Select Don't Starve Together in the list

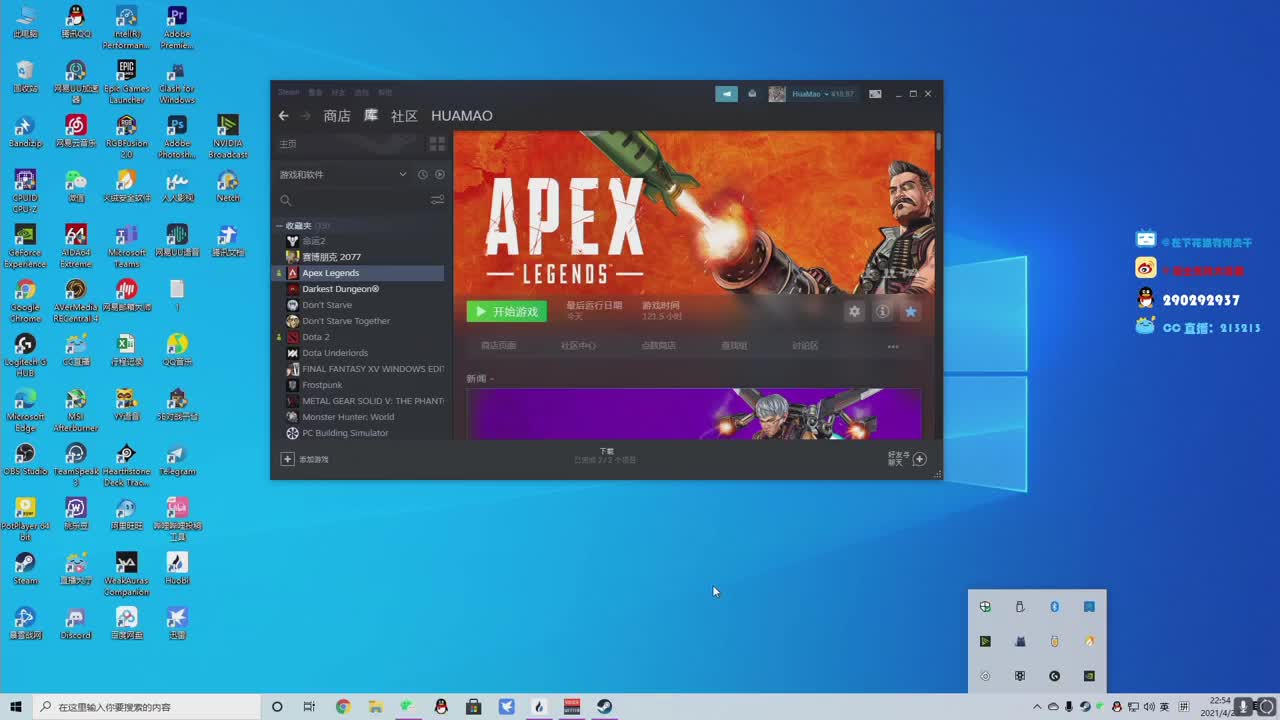click(x=359, y=321)
